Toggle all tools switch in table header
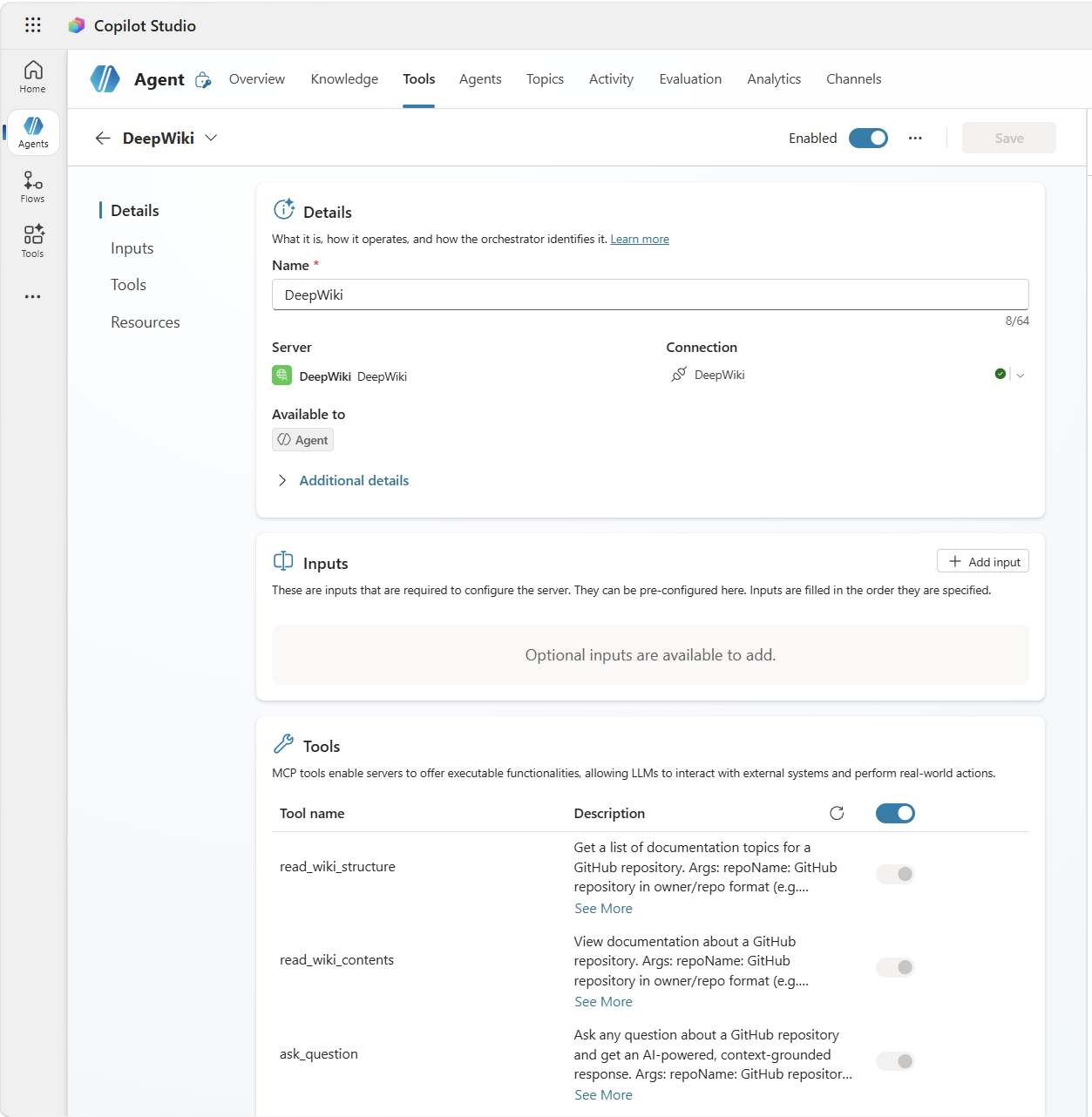The image size is (1092, 1117). (895, 813)
